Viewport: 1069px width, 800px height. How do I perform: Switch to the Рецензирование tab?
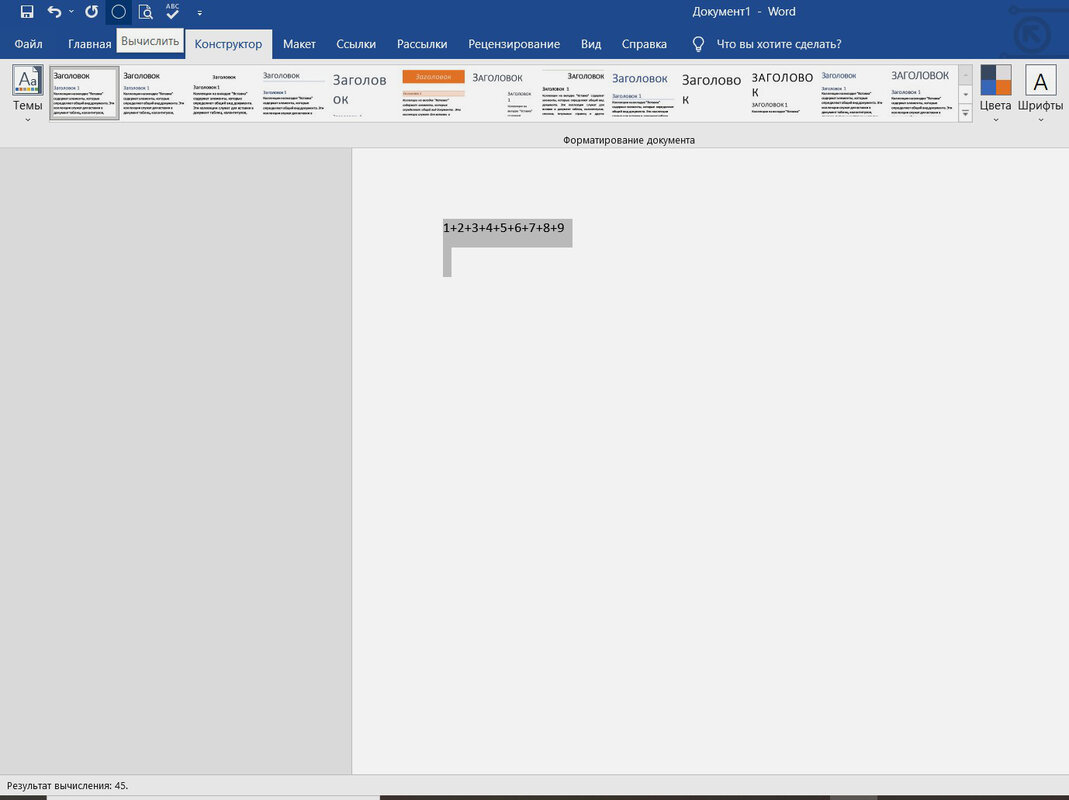(514, 44)
